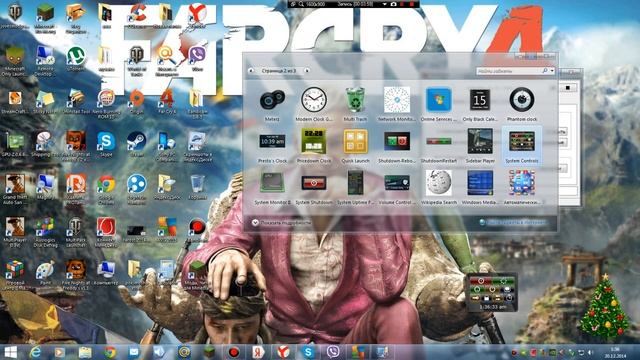This screenshot has height=360, width=640.
Task: Select the System Monitor II gadget
Action: (x=272, y=187)
